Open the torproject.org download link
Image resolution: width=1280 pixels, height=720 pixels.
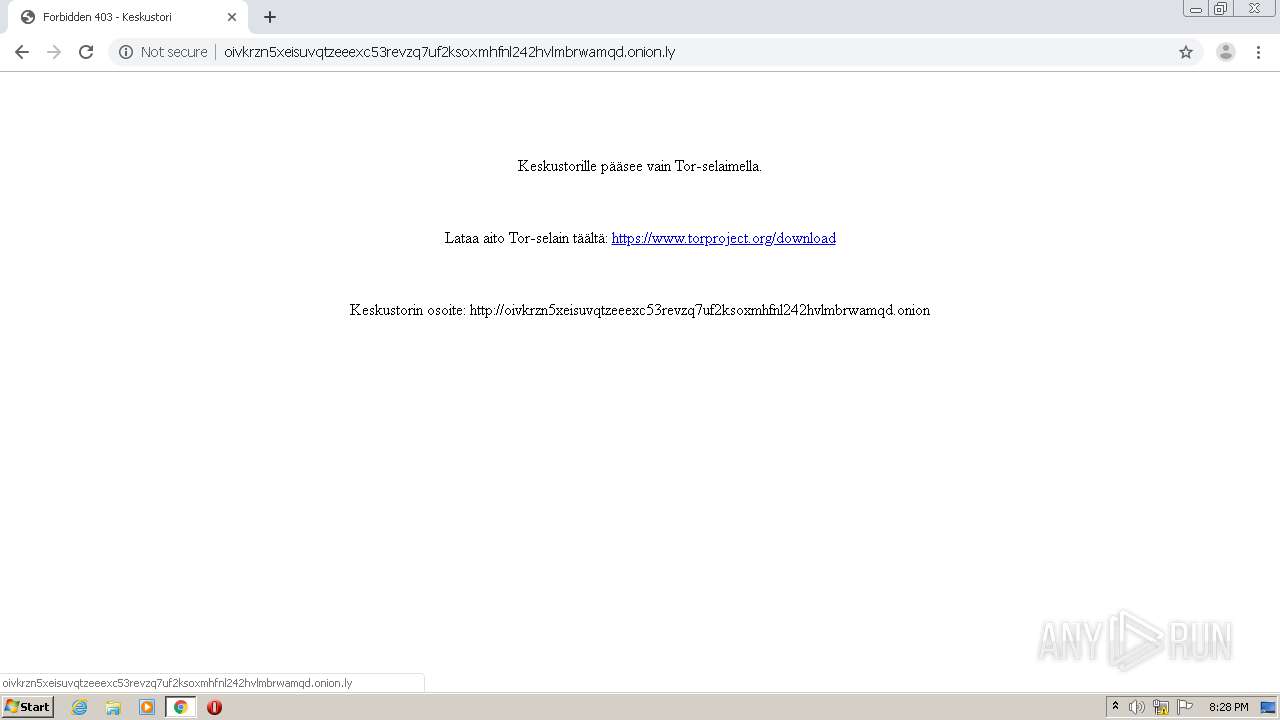coord(724,238)
